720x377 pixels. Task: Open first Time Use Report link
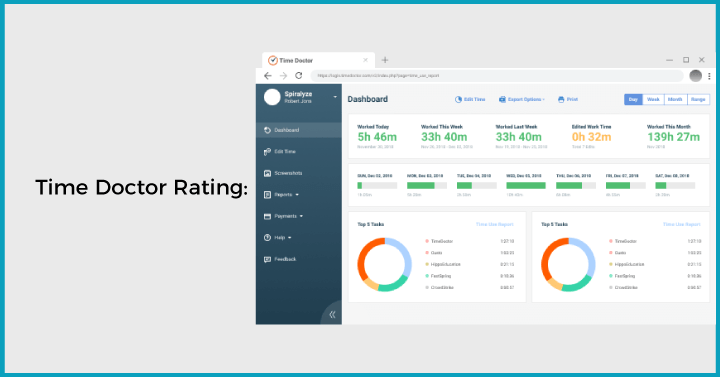[x=494, y=225]
